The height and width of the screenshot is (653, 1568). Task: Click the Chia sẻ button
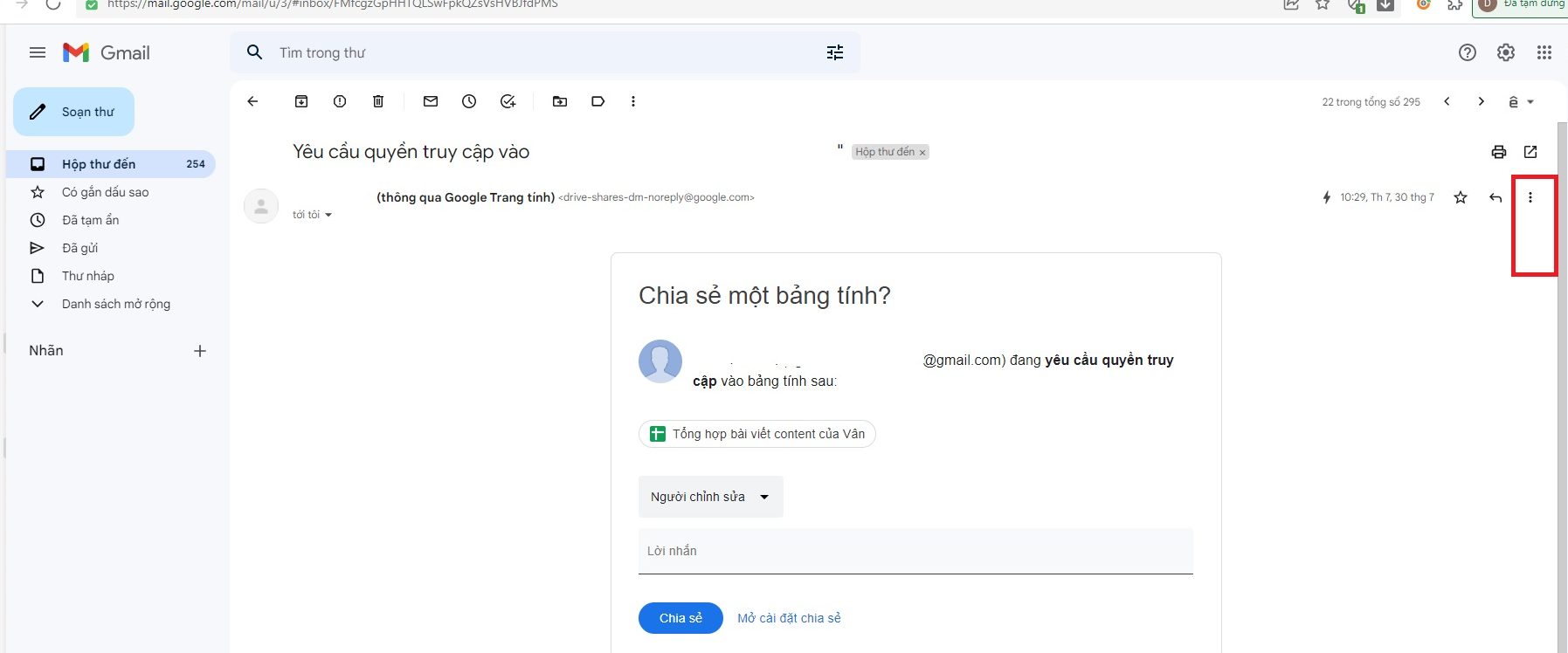(x=680, y=618)
